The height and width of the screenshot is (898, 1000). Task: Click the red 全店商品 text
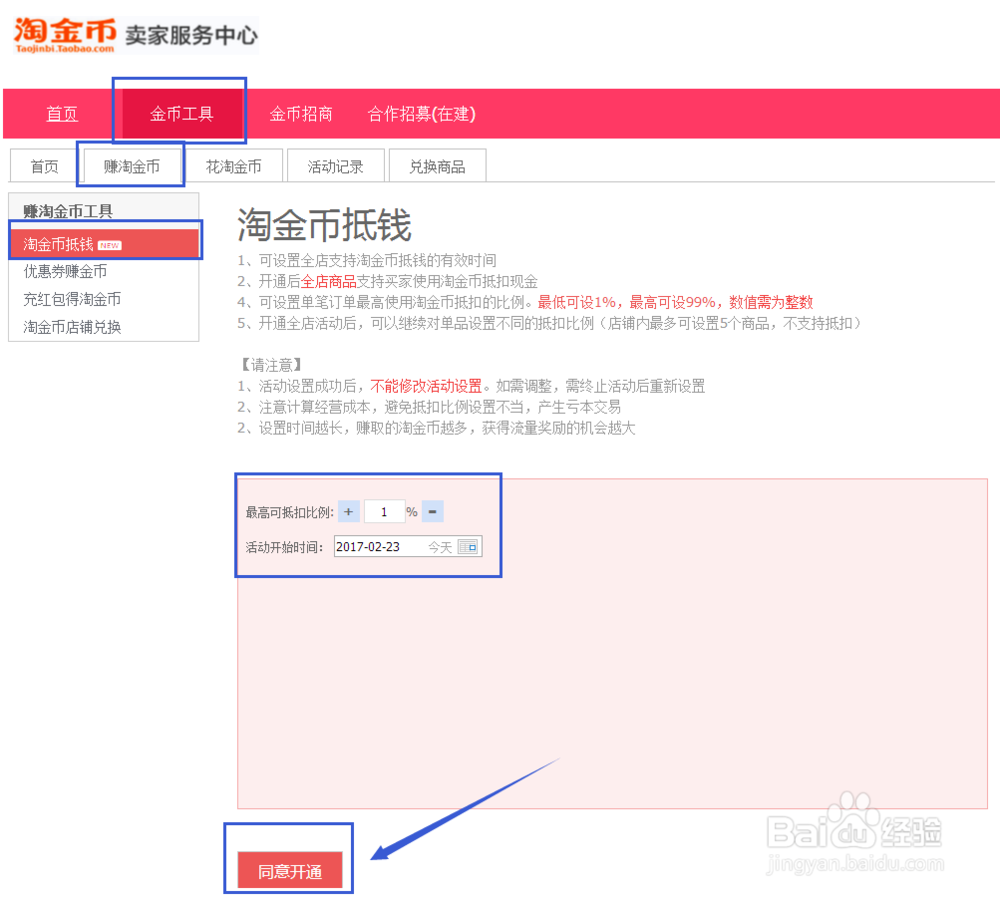328,281
